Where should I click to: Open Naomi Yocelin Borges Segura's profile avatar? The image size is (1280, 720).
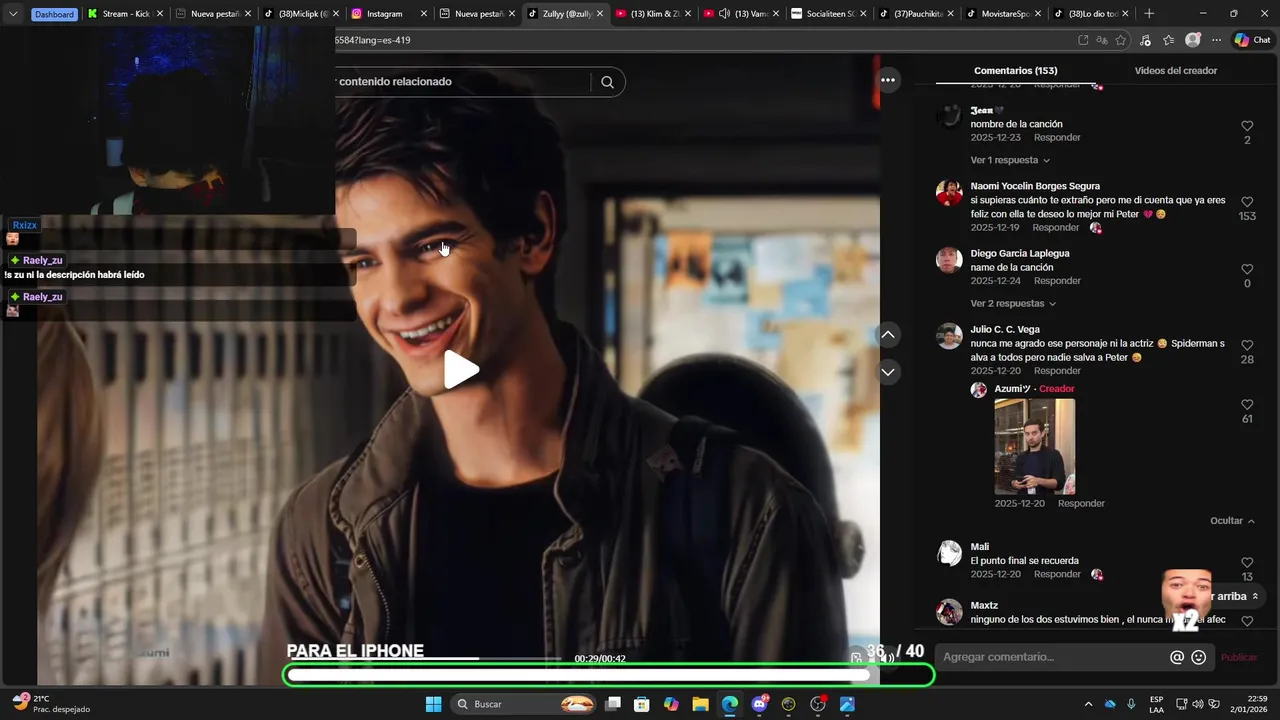949,193
